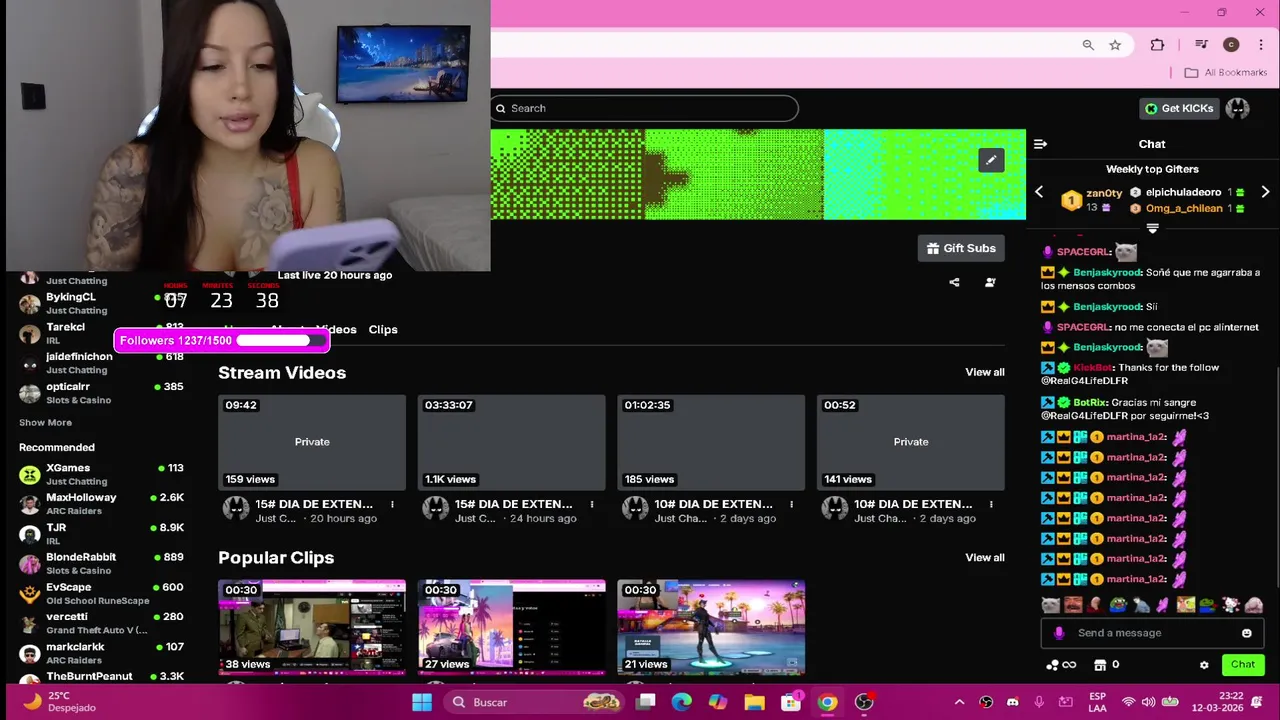Send message with green Chat button

[x=1243, y=665]
